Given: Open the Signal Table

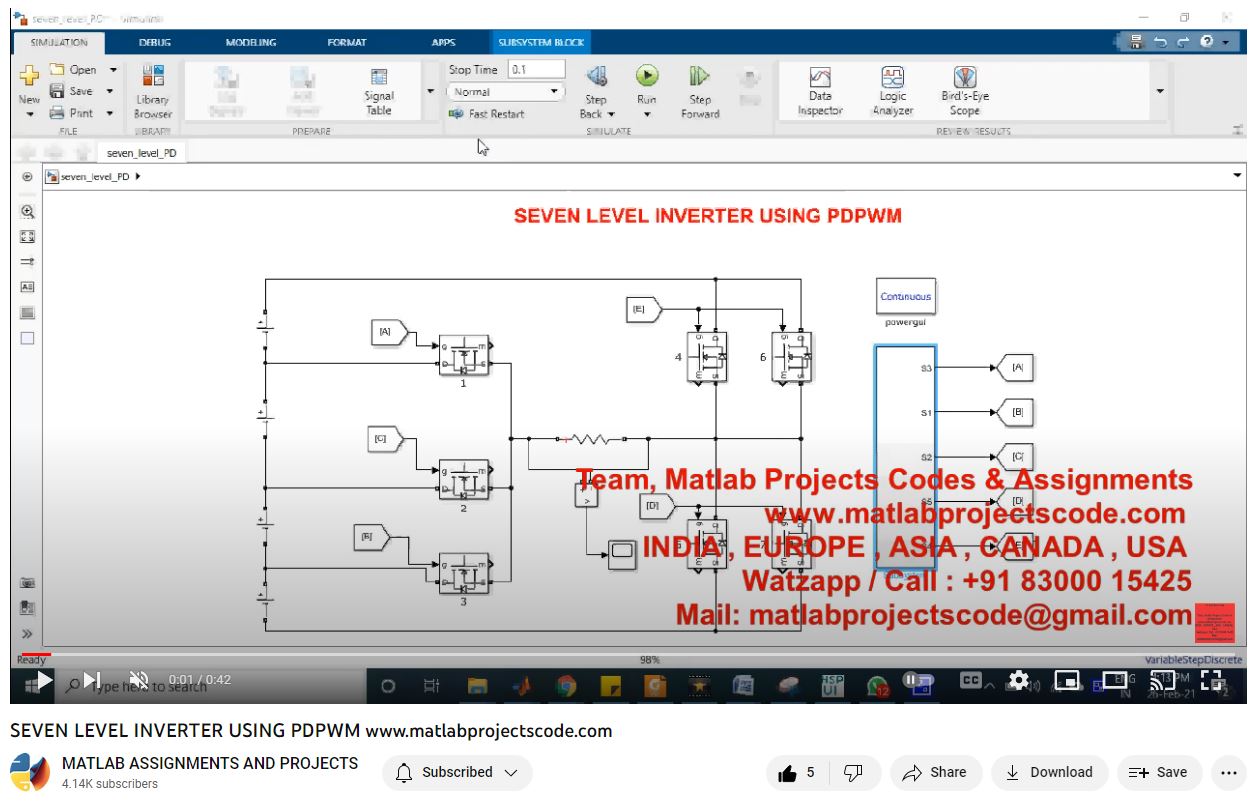Looking at the screenshot, I should pyautogui.click(x=379, y=90).
